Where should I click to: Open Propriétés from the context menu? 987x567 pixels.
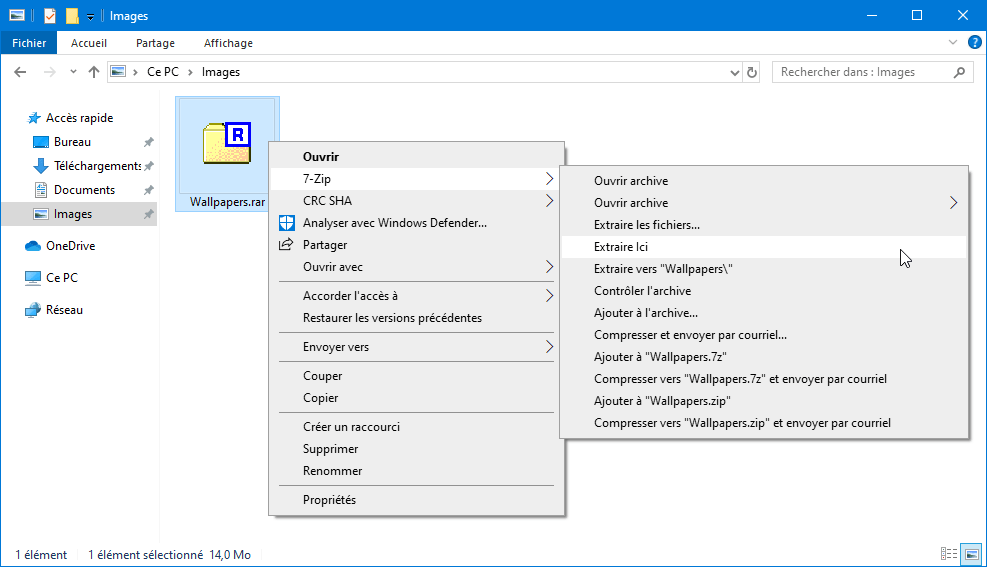pyautogui.click(x=416, y=500)
